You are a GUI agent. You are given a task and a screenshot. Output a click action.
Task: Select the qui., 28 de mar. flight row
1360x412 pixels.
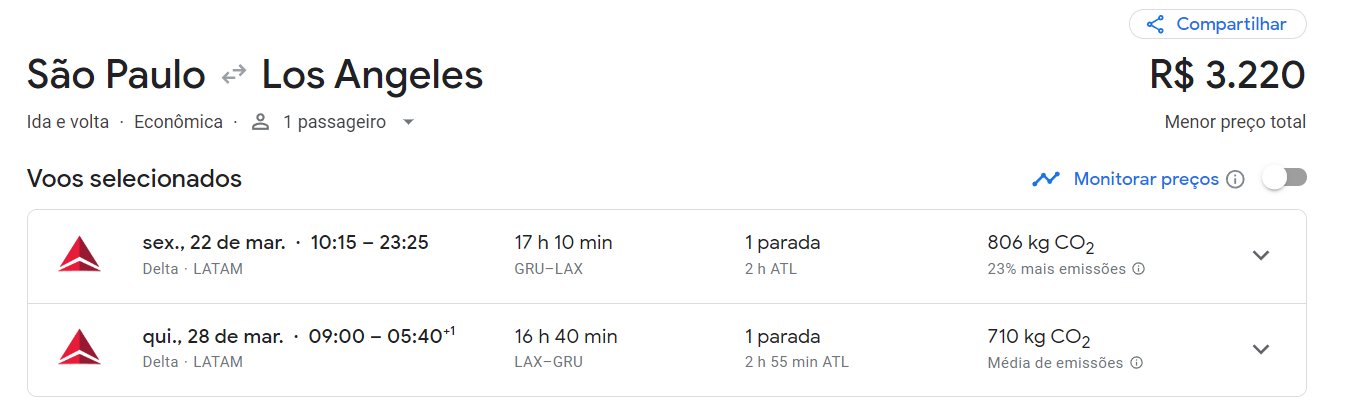pyautogui.click(x=666, y=350)
